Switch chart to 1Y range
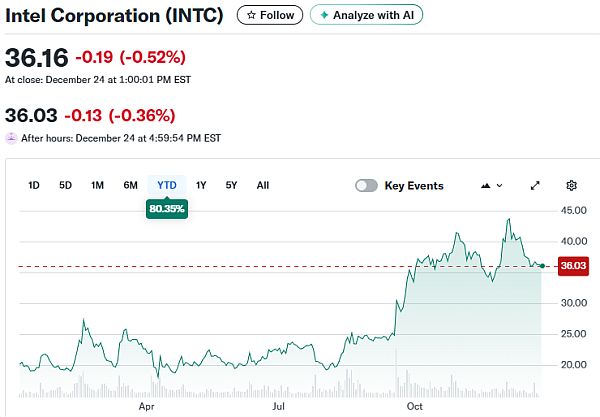Viewport: 600px width, 417px height. (201, 185)
